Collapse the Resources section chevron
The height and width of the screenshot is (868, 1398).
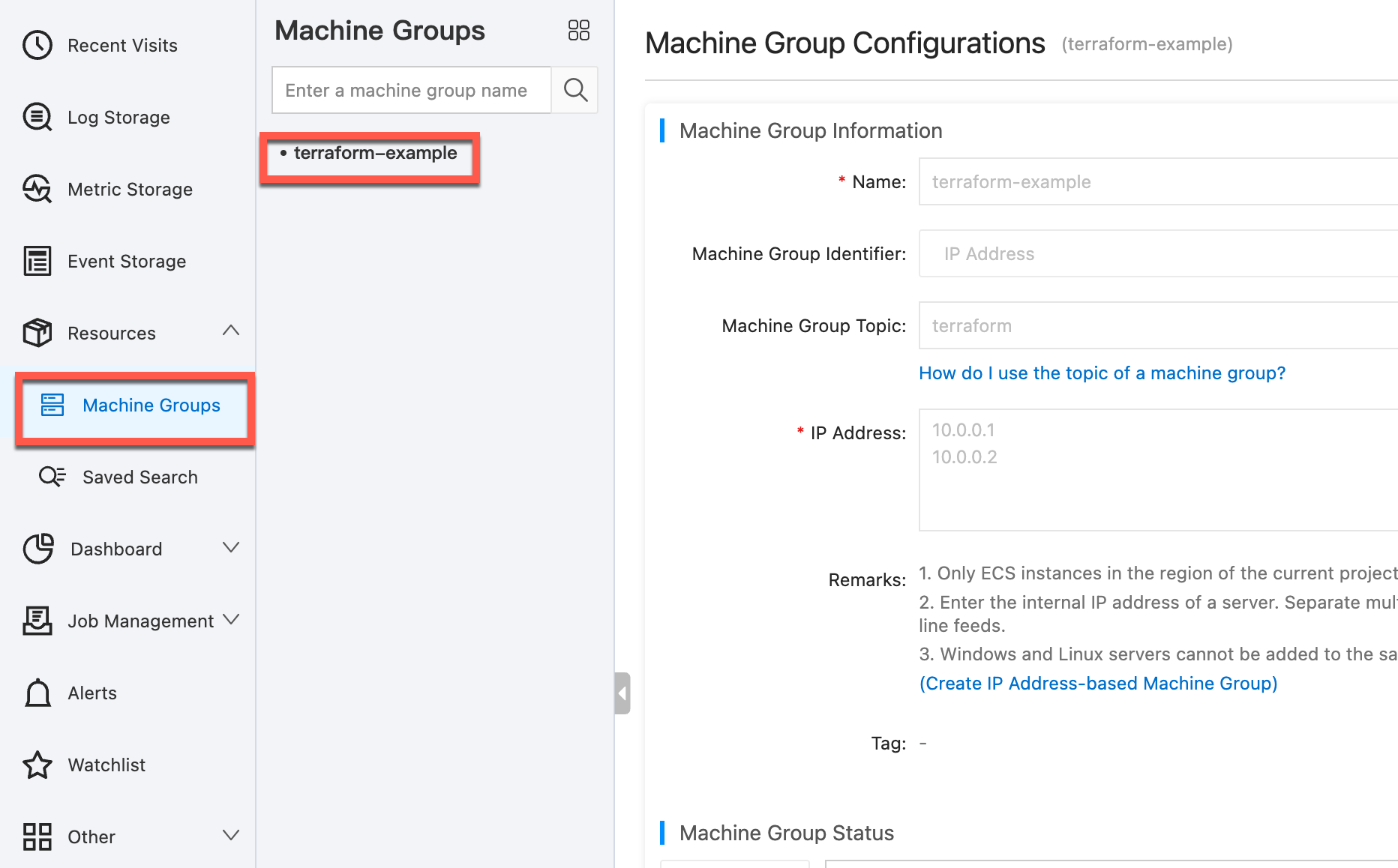(x=231, y=331)
